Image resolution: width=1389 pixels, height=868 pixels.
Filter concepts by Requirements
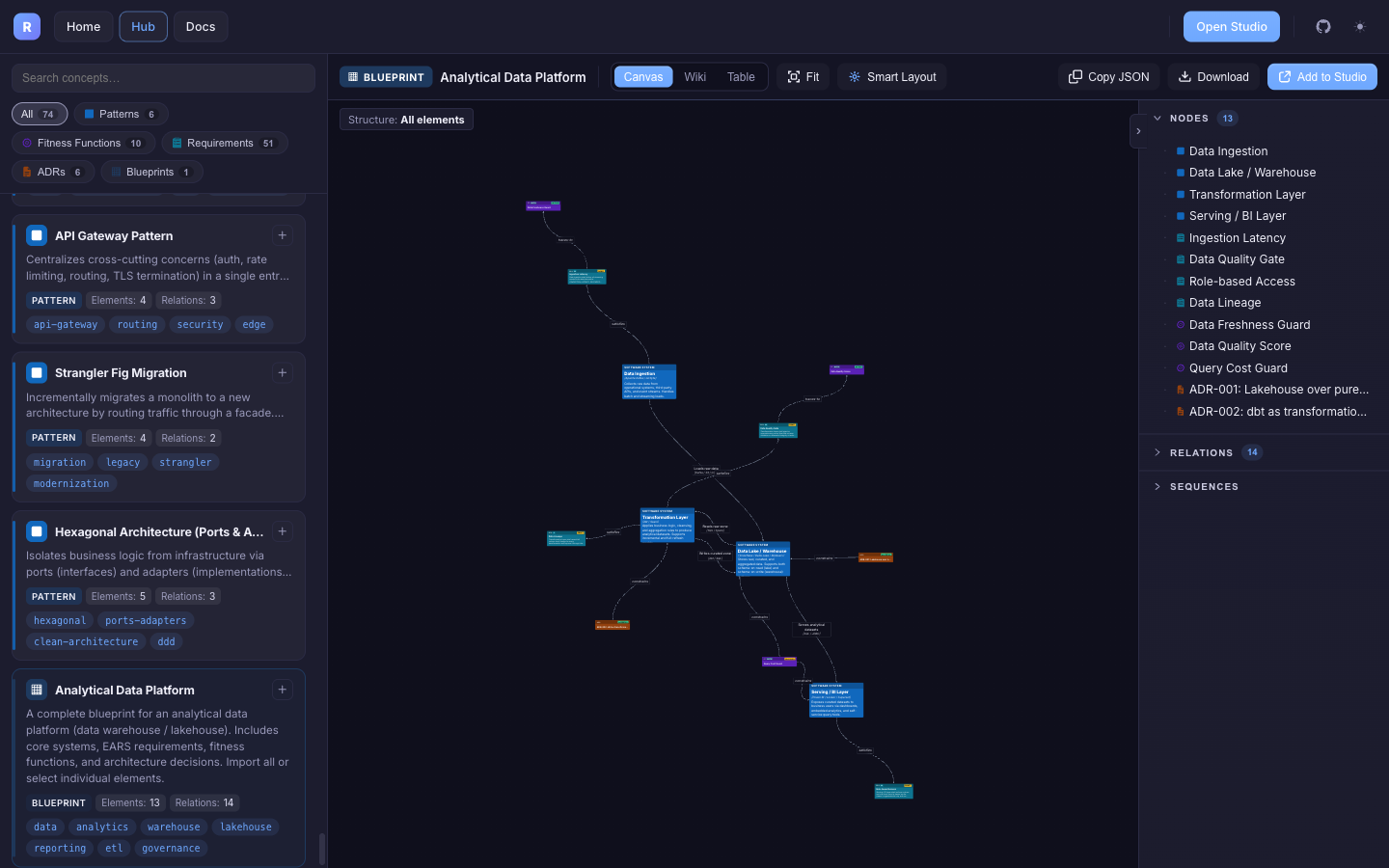pos(225,143)
